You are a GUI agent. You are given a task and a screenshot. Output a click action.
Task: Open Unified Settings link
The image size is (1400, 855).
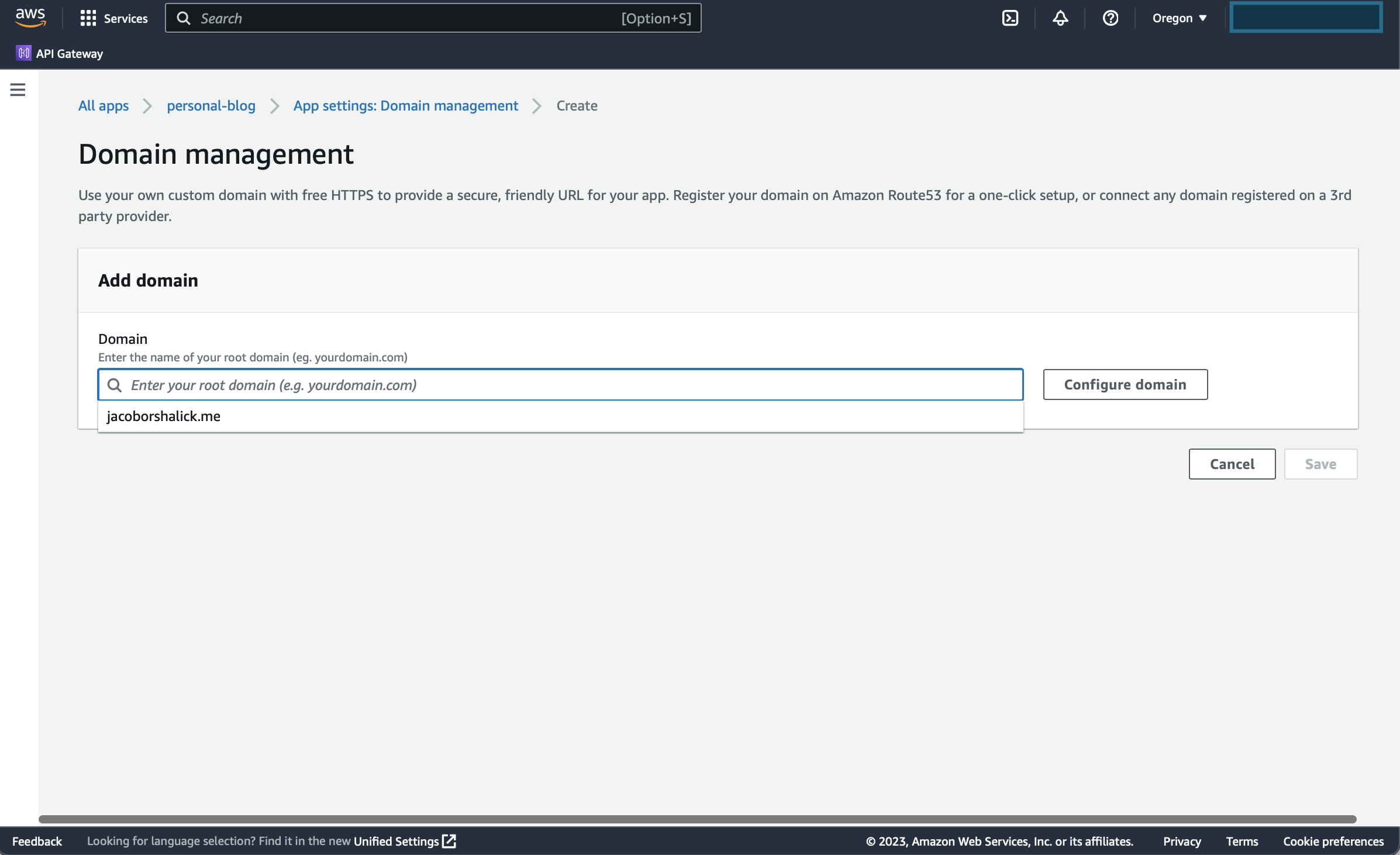pos(405,841)
